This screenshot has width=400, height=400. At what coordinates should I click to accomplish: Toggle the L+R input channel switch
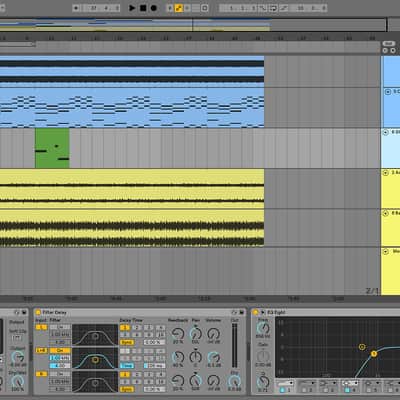click(41, 350)
